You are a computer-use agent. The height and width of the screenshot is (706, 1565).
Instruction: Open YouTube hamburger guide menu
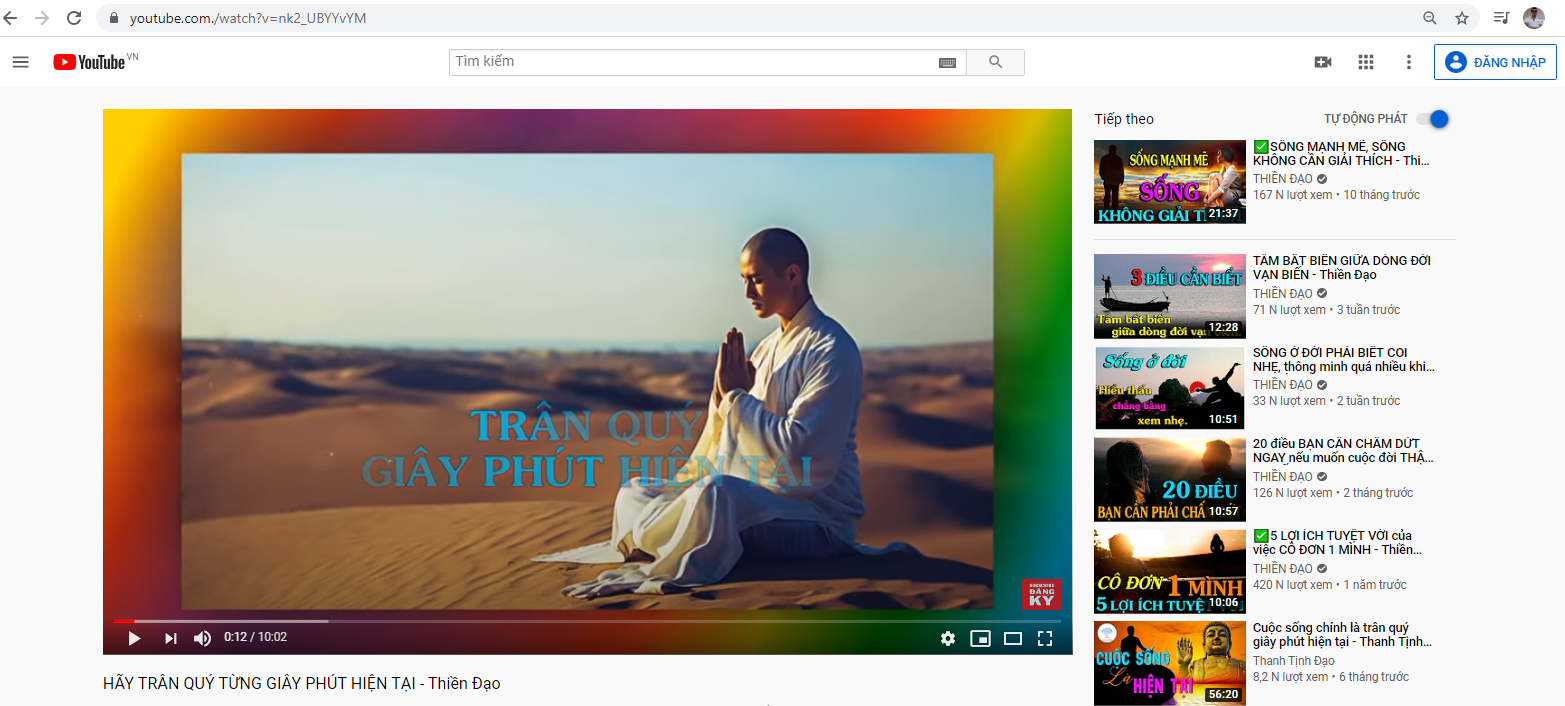[x=20, y=62]
